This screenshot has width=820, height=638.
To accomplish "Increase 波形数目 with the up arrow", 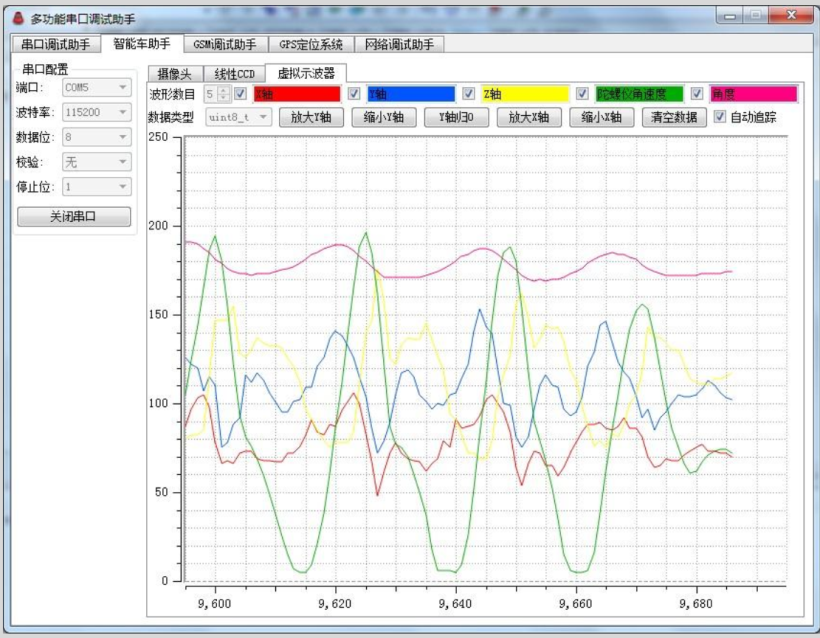I will [224, 90].
